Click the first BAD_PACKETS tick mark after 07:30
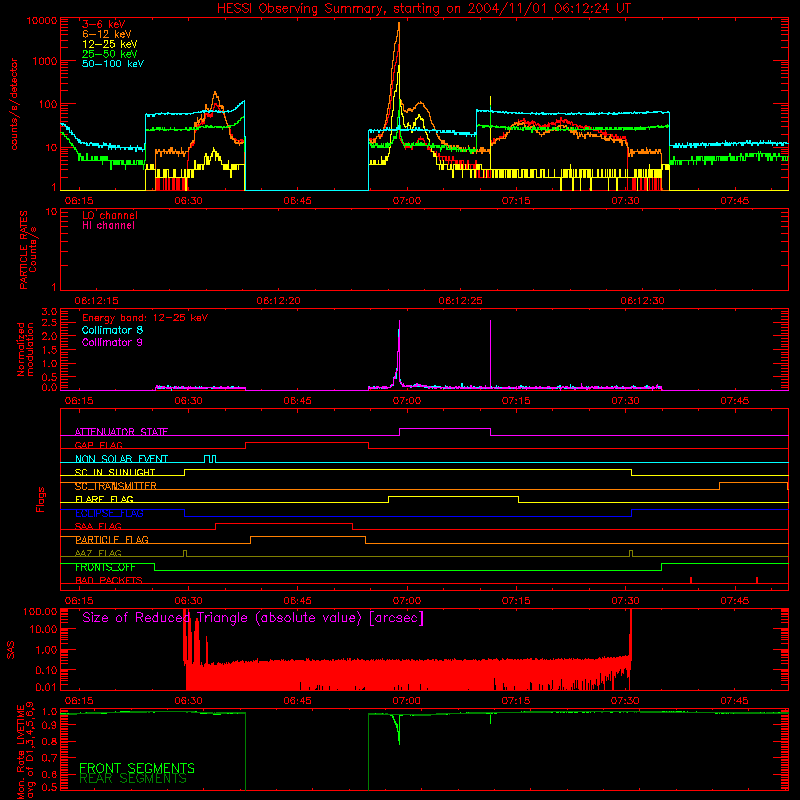800x800 pixels. [x=691, y=580]
